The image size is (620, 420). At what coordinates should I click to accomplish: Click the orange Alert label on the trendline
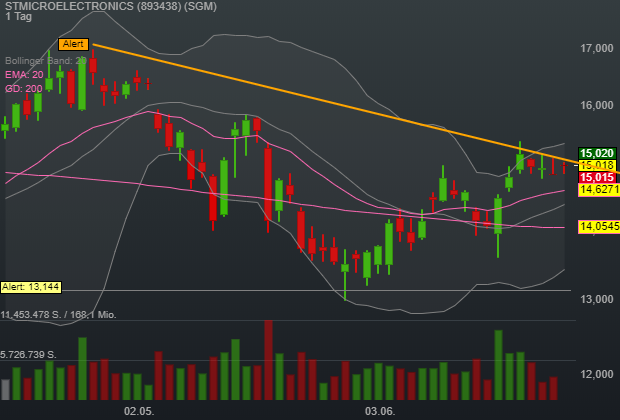pos(74,44)
